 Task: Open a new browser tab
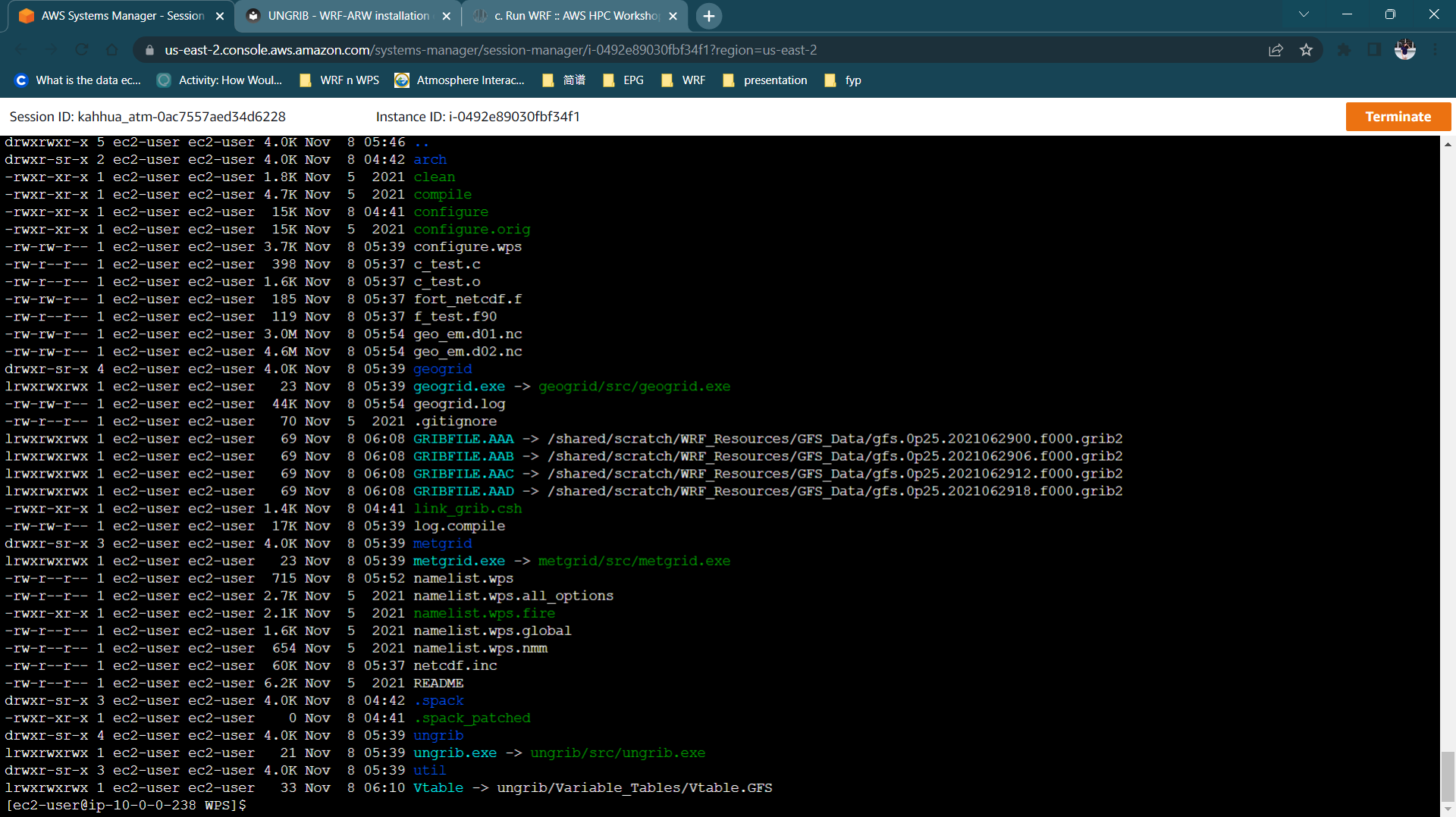coord(708,16)
